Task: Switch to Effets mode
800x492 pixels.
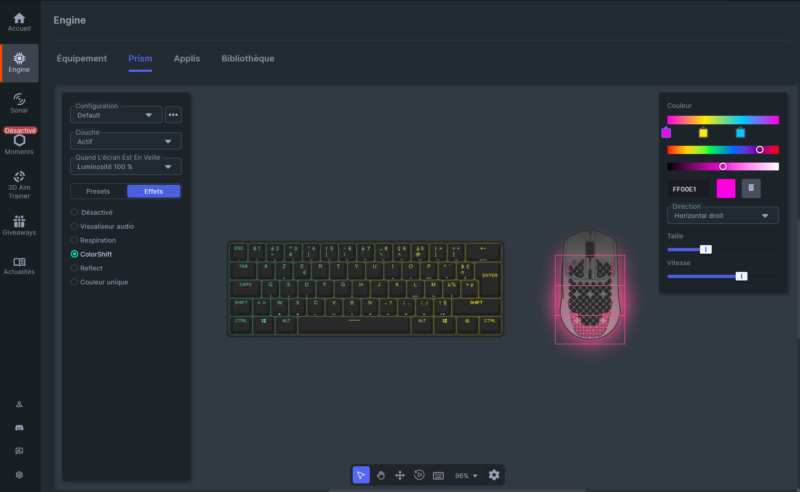Action: [154, 191]
